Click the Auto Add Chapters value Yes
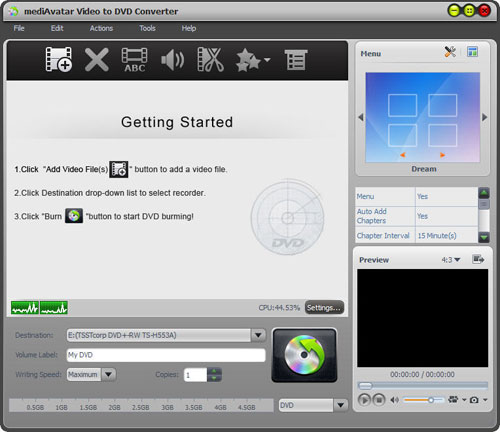Screen dimensions: 500x432 [422, 216]
